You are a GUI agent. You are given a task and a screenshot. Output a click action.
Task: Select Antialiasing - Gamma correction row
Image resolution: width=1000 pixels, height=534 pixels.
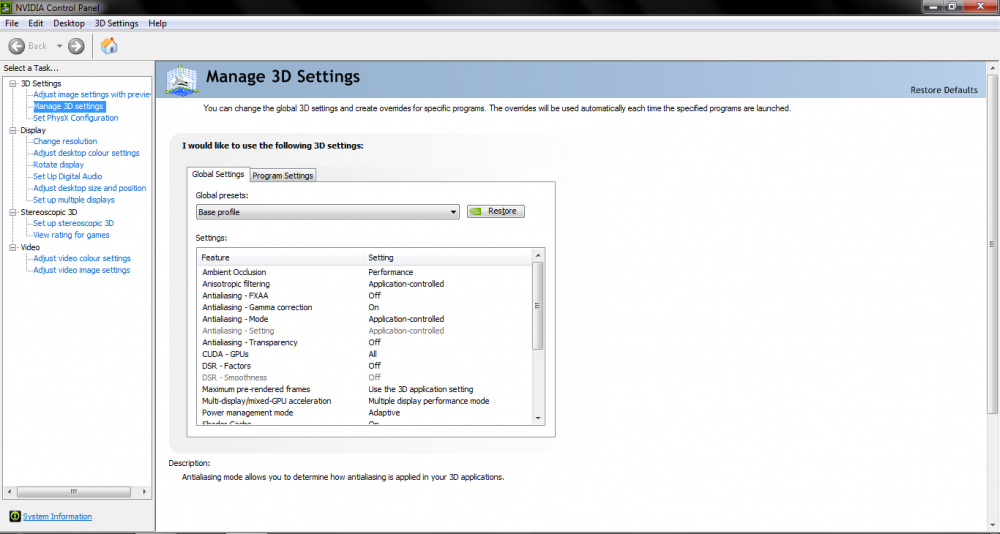pyautogui.click(x=364, y=308)
